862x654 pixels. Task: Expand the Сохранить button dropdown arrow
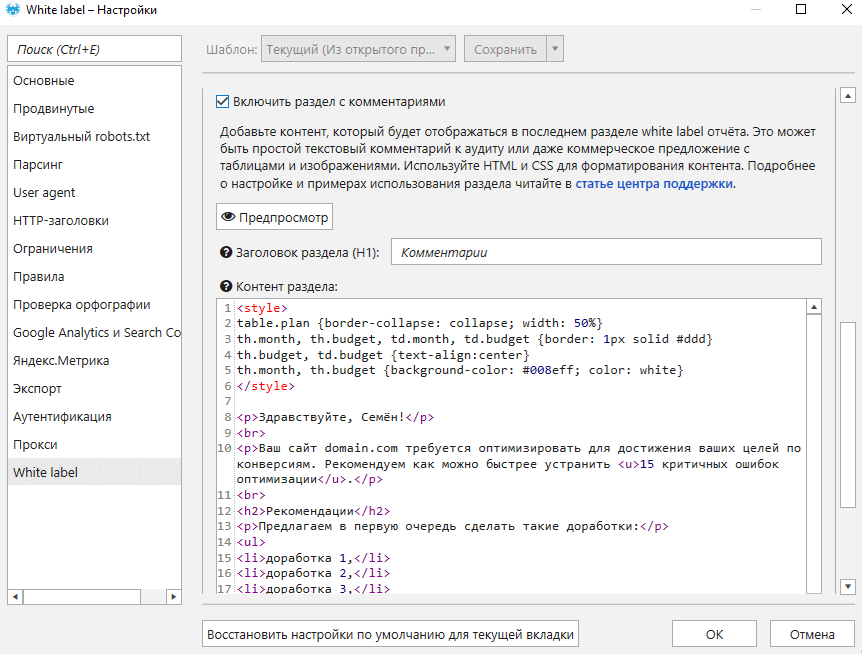point(555,49)
